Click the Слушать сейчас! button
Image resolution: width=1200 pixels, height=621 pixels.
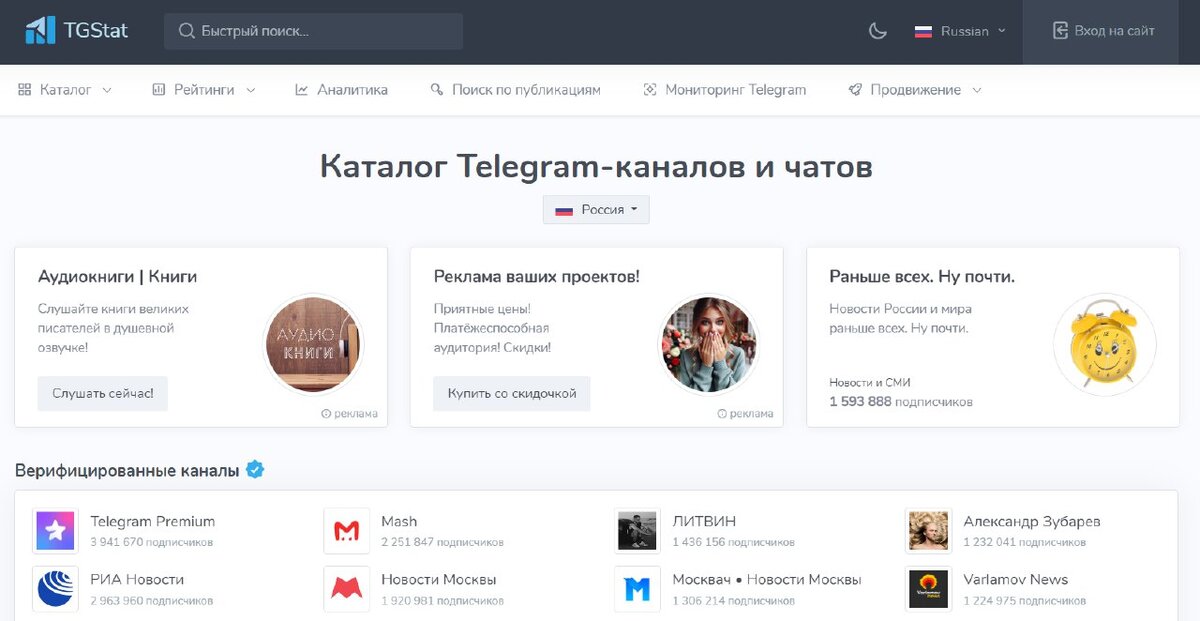103,393
